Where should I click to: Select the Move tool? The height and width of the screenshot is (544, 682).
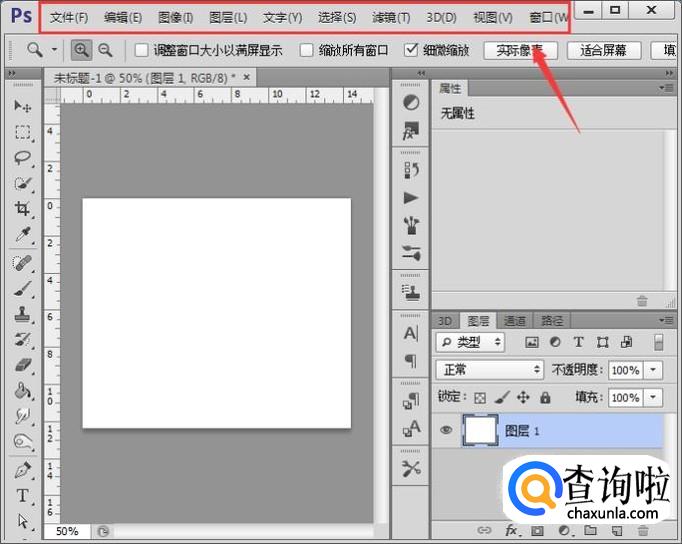(22, 106)
